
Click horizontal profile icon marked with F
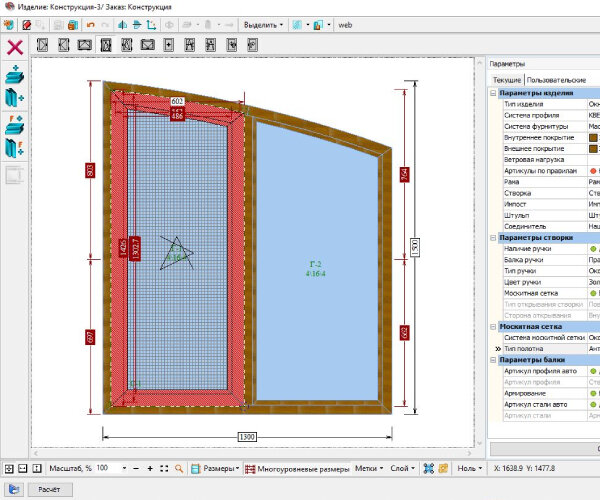[15, 125]
